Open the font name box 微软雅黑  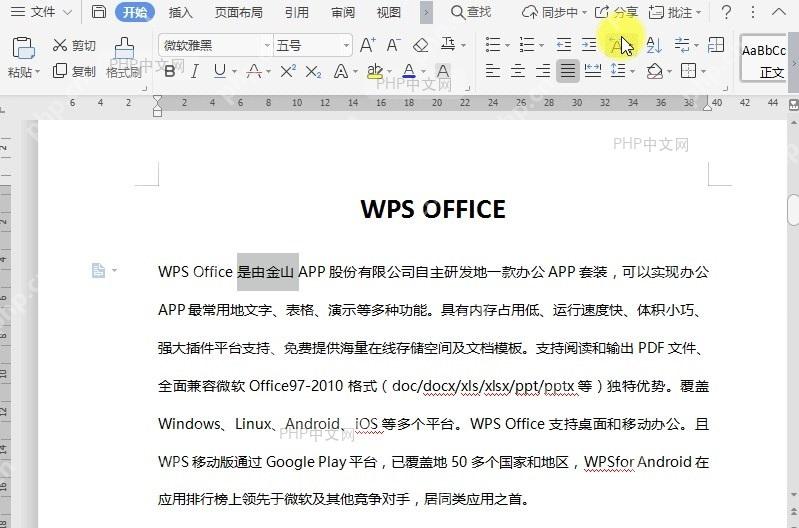click(216, 45)
